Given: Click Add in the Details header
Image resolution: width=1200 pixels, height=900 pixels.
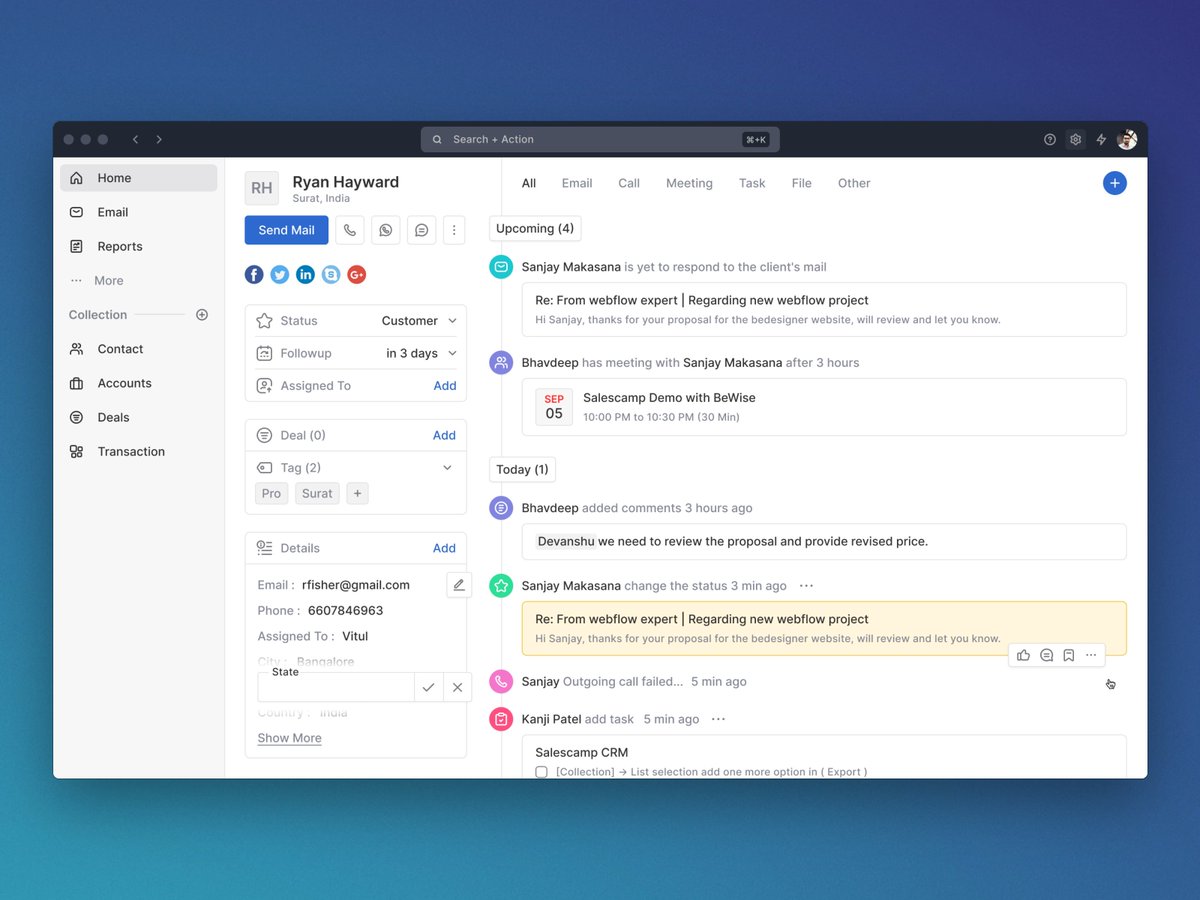Looking at the screenshot, I should pos(444,548).
